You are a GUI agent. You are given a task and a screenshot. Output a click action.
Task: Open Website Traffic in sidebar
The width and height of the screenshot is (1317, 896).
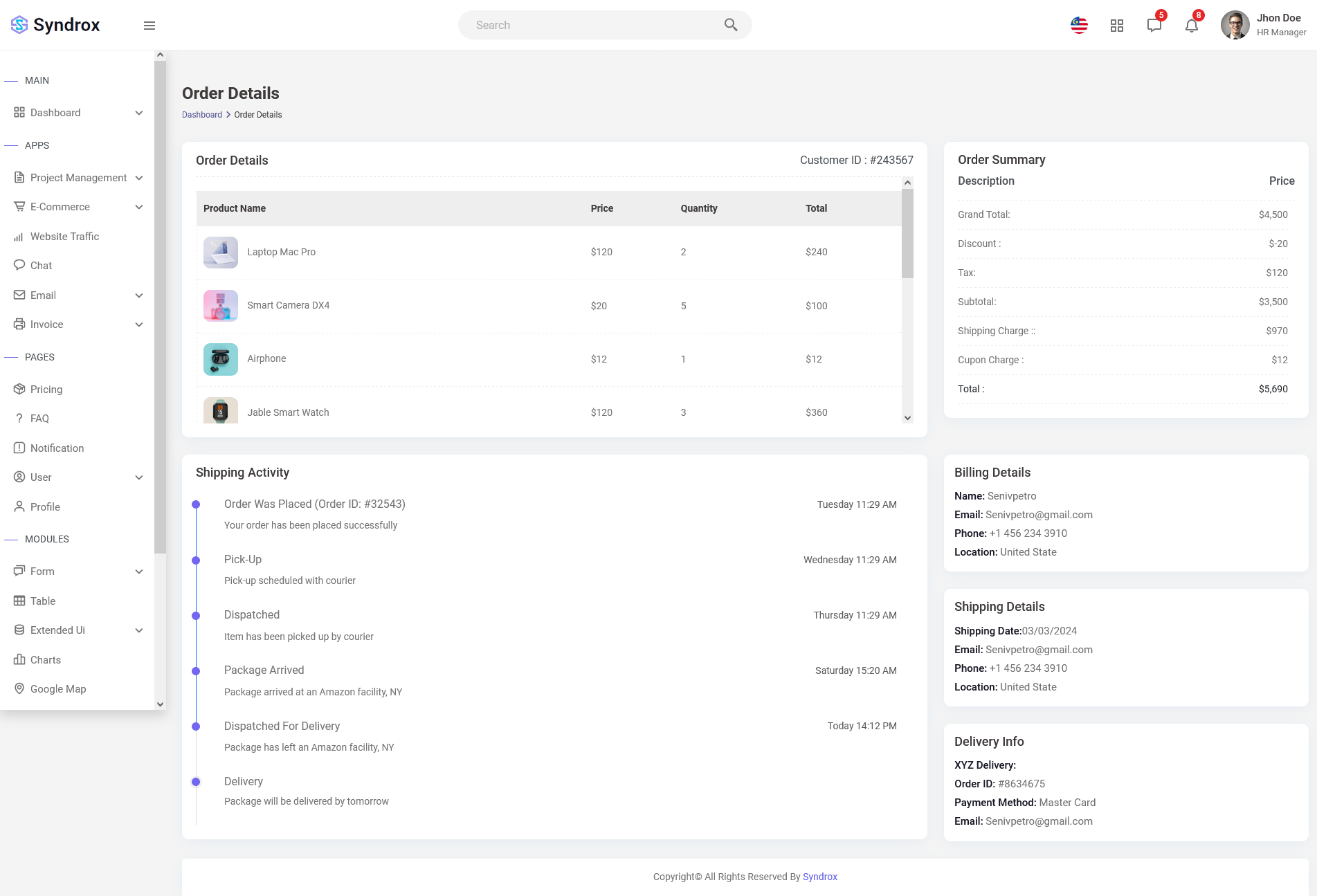tap(64, 237)
